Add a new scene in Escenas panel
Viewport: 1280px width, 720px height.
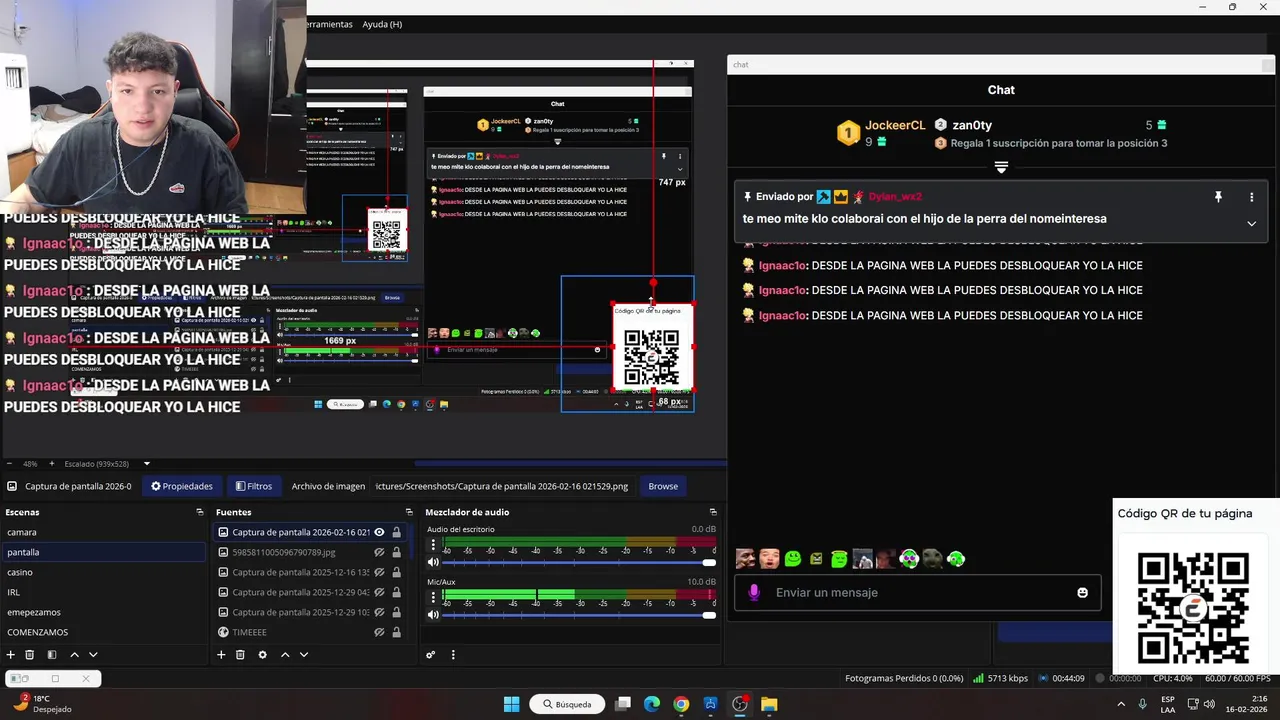click(x=11, y=655)
